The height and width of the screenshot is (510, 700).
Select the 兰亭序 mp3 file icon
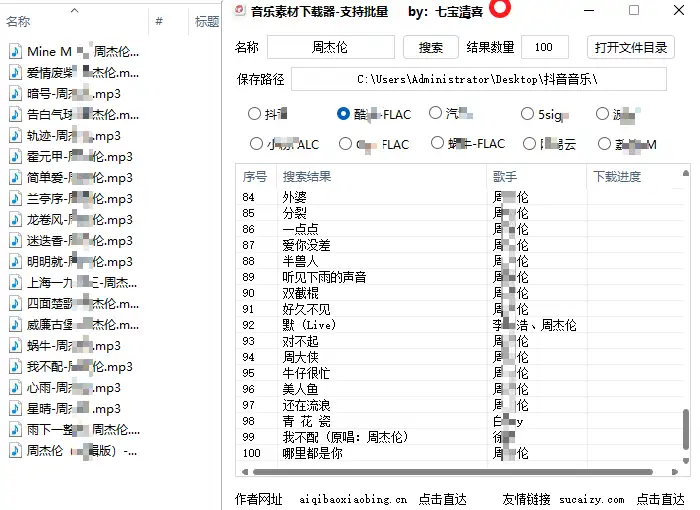(x=15, y=198)
